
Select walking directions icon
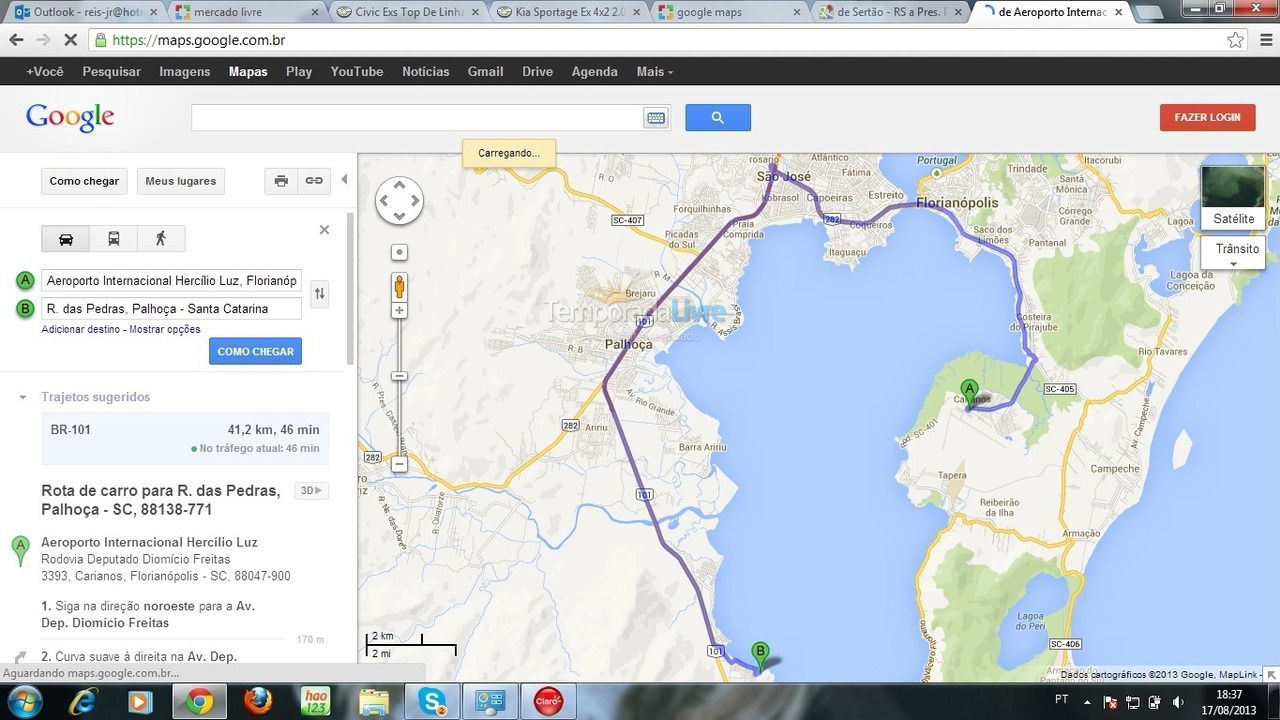click(161, 238)
